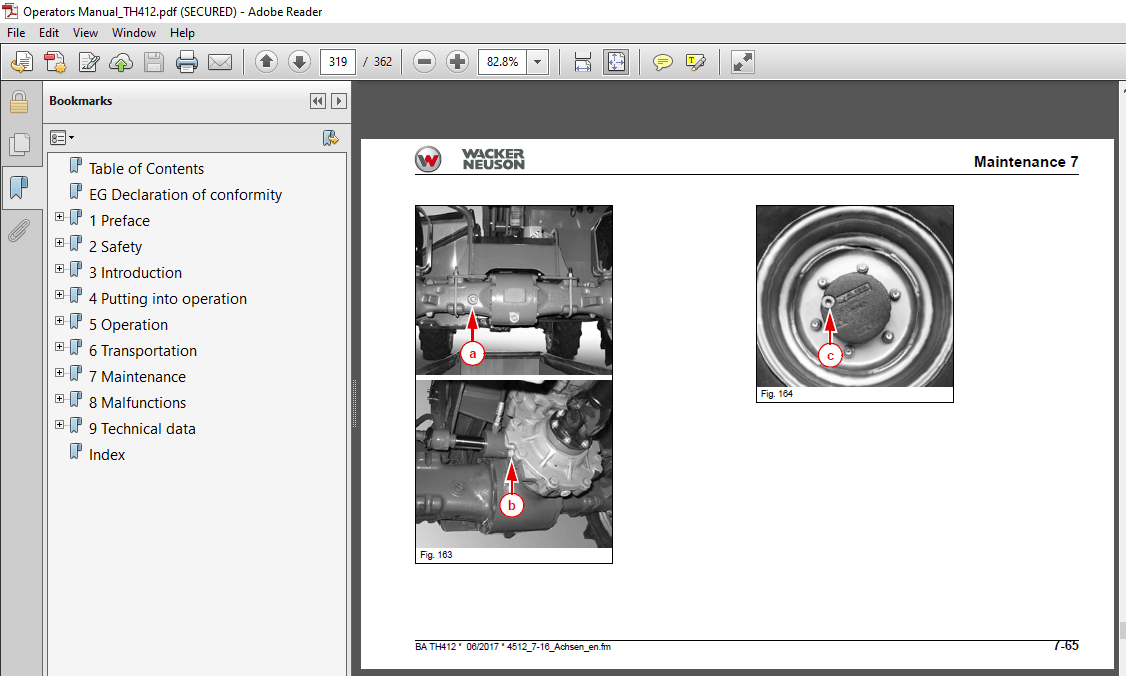Screen dimensions: 1126x676
Task: Open the Window menu
Action: (x=133, y=32)
